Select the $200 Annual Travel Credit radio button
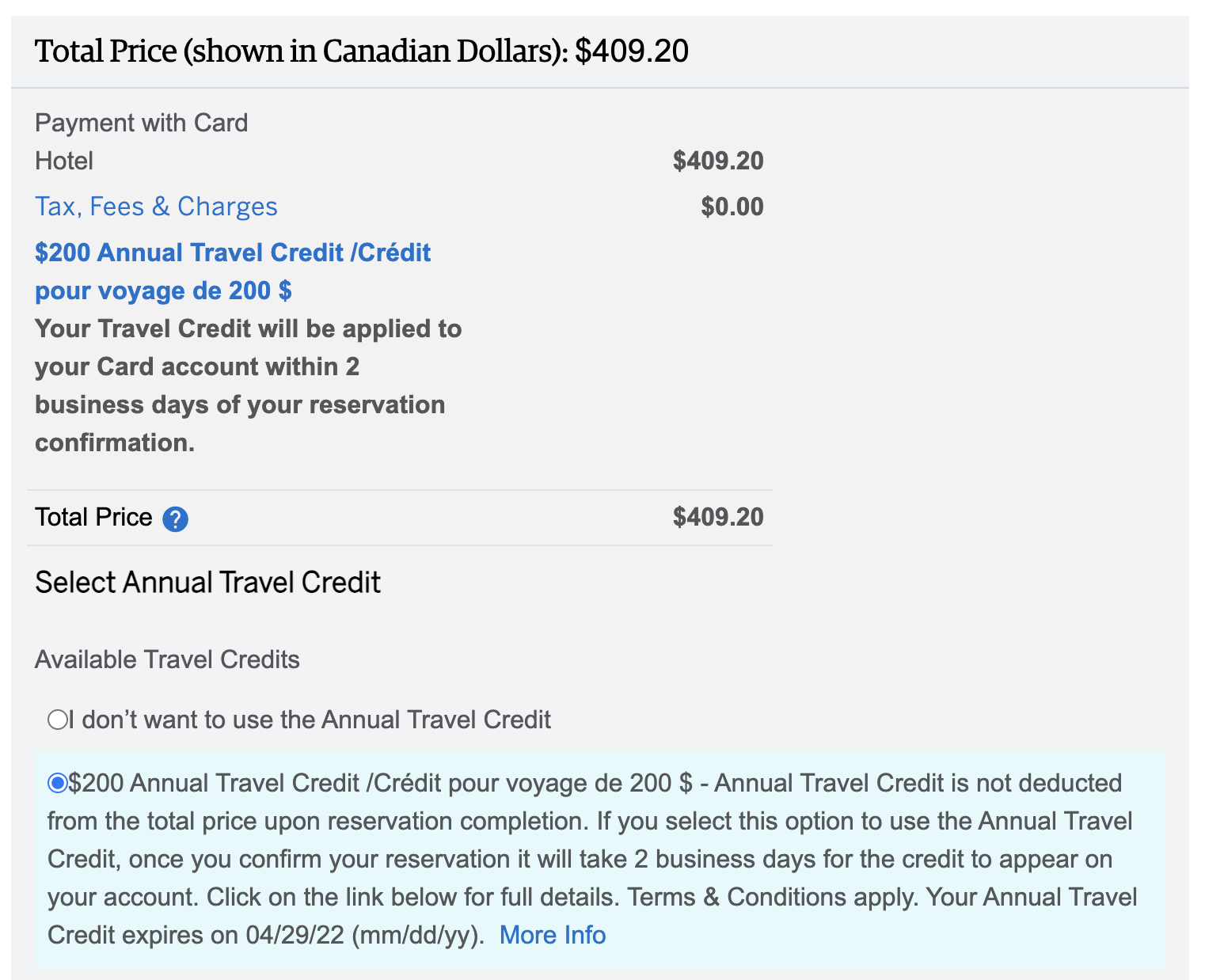This screenshot has width=1205, height=980. 58,783
